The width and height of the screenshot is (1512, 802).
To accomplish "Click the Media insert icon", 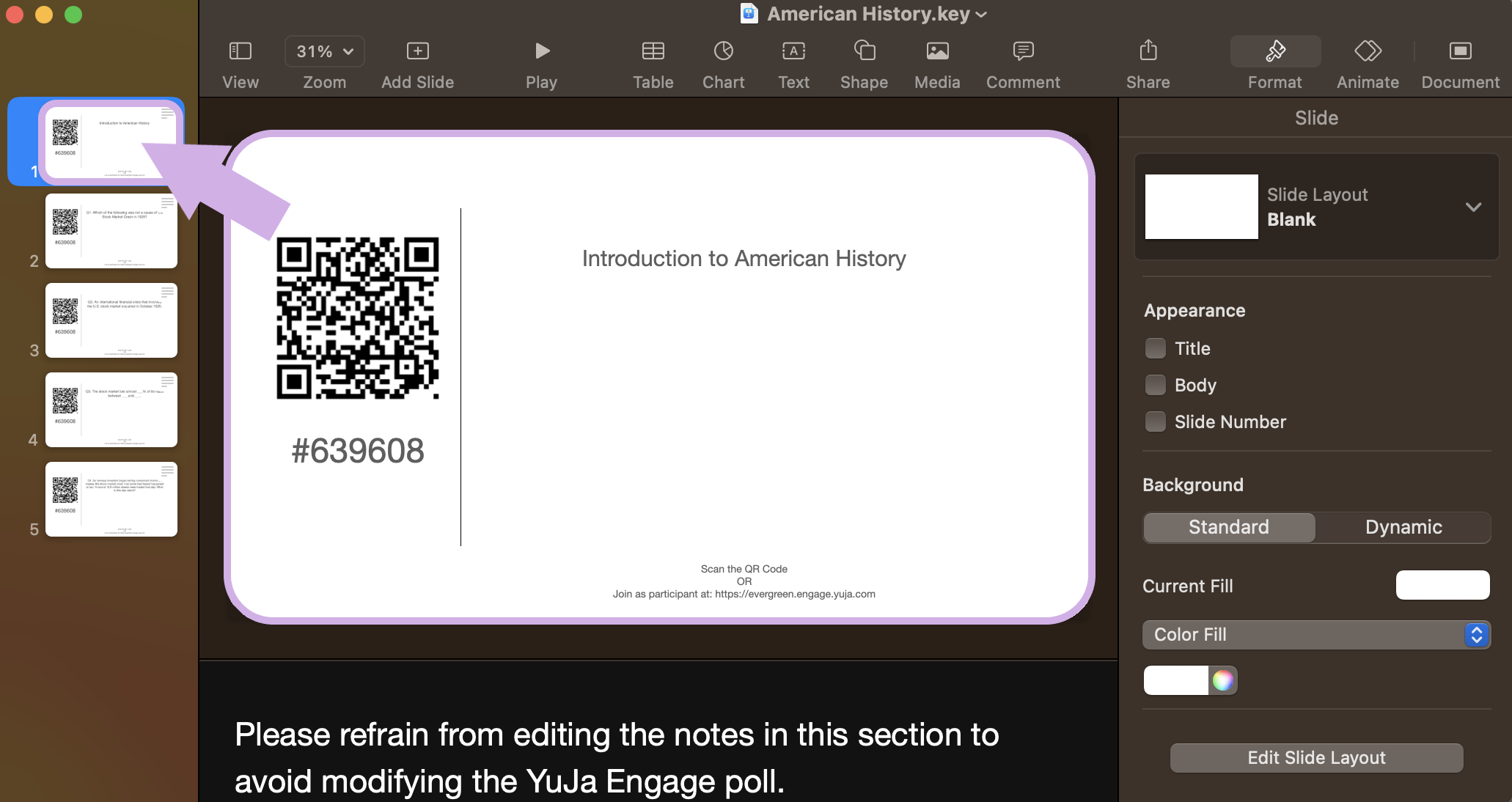I will point(937,51).
